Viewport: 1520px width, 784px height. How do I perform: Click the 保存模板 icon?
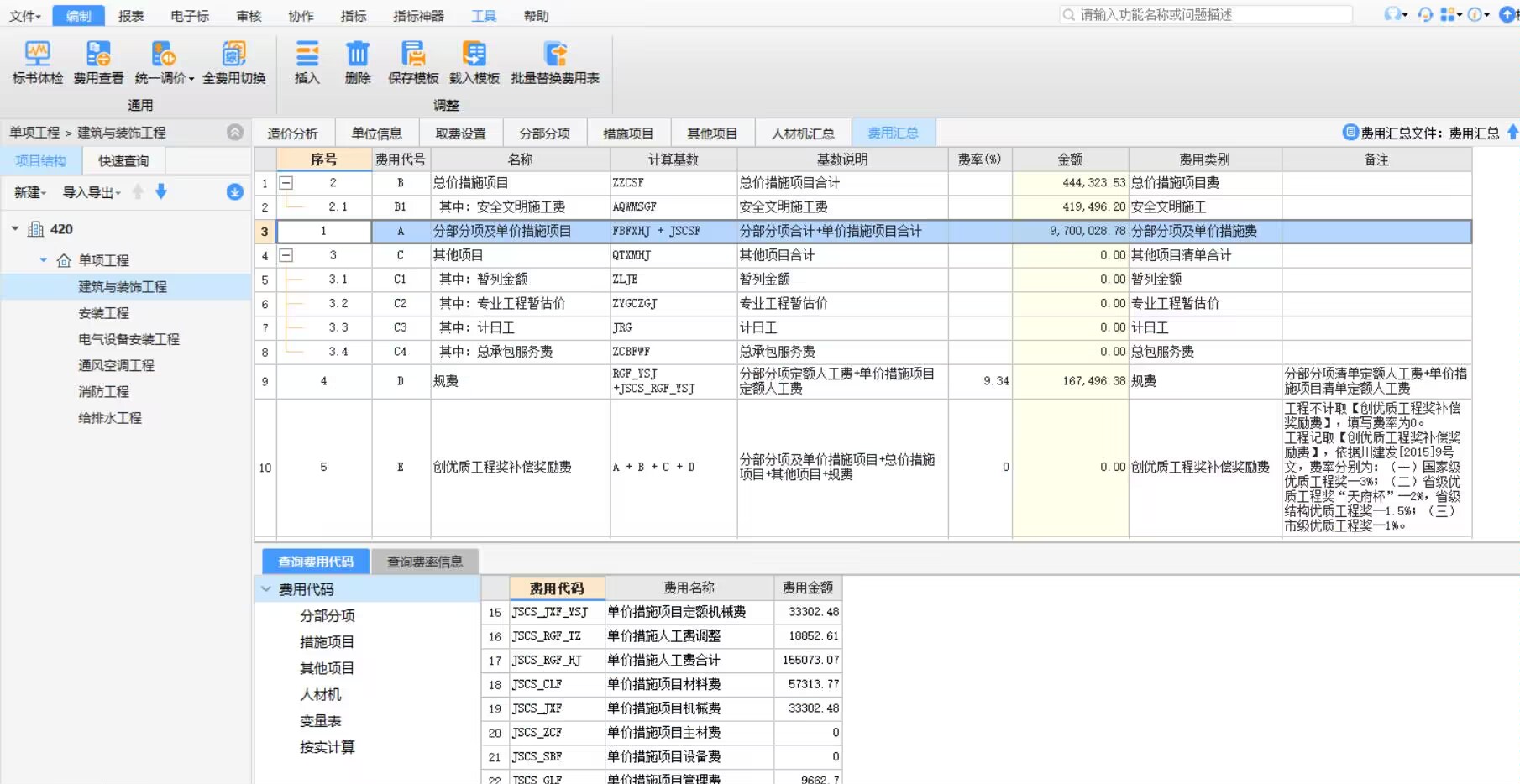(x=413, y=55)
